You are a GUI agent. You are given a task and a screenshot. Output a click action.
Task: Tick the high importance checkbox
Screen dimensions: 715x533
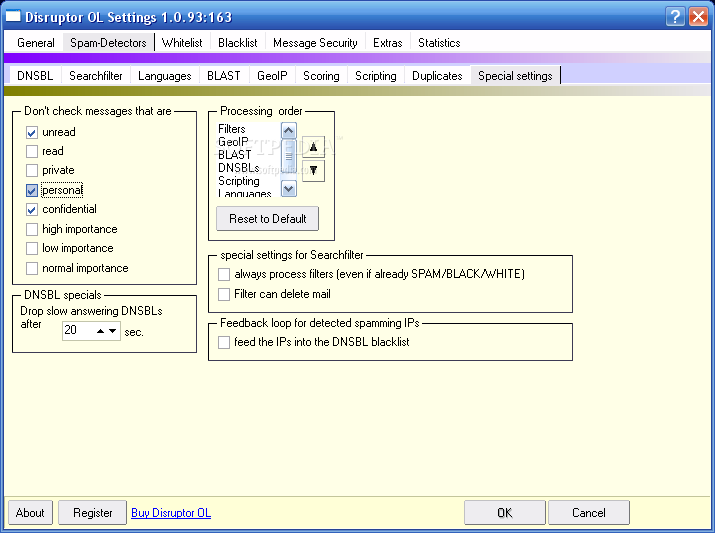pos(32,229)
